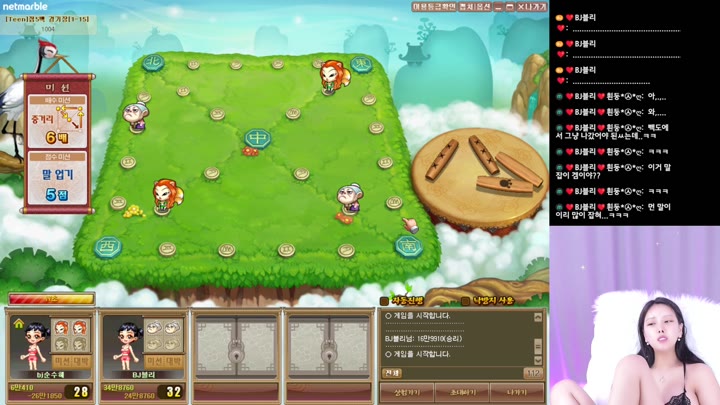Click the green home icon on bj순수혜 card
Image resolution: width=720 pixels, height=405 pixels.
[19, 324]
